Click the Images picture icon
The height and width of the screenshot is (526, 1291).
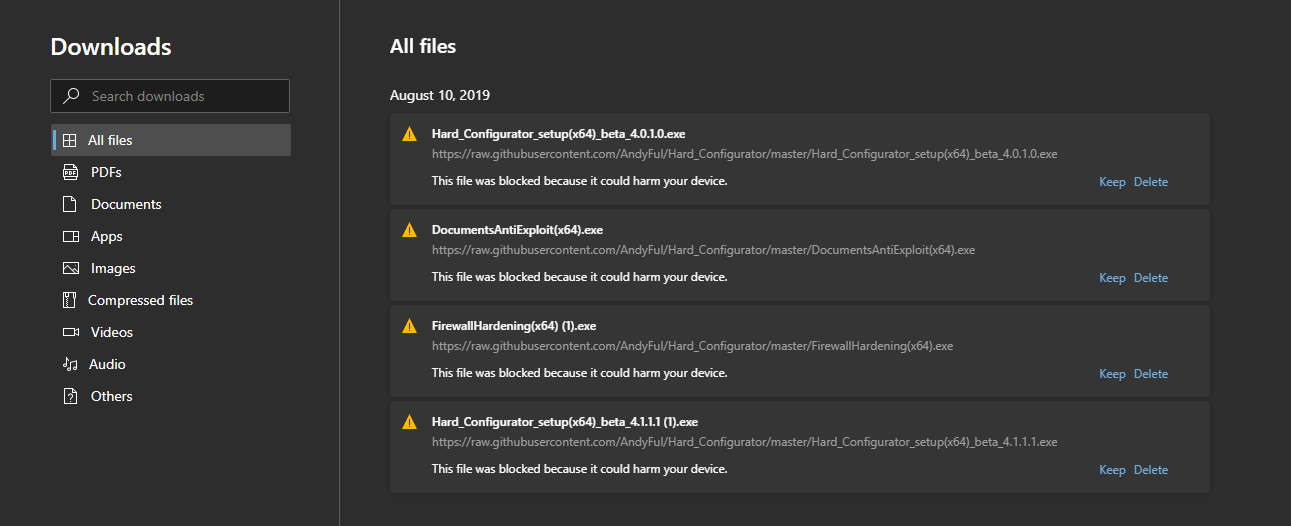tap(70, 268)
